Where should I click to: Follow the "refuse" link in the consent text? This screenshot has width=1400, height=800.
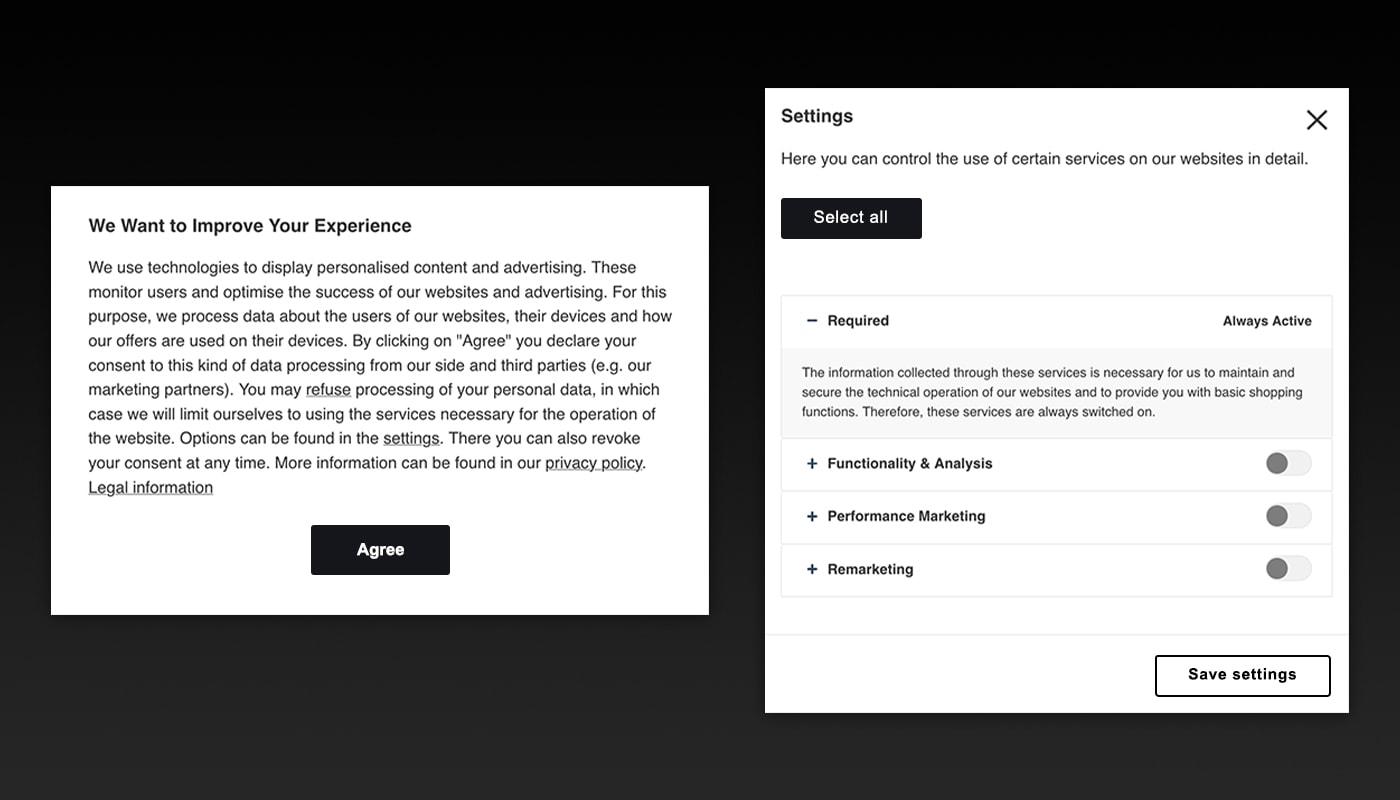(x=328, y=390)
